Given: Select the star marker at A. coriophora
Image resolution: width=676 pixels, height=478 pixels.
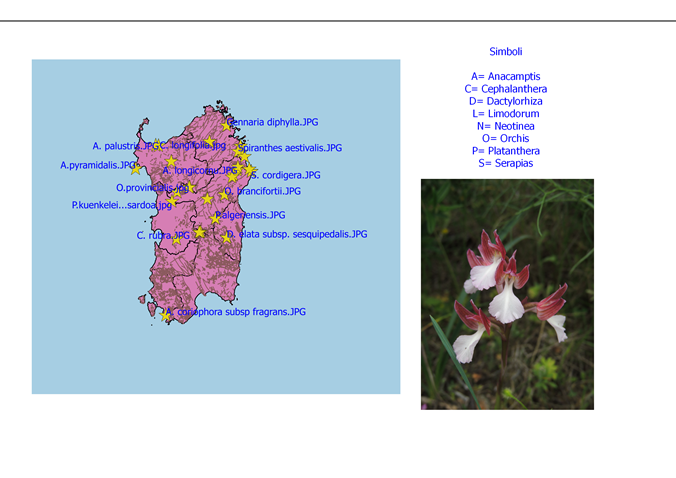Looking at the screenshot, I should tap(166, 315).
